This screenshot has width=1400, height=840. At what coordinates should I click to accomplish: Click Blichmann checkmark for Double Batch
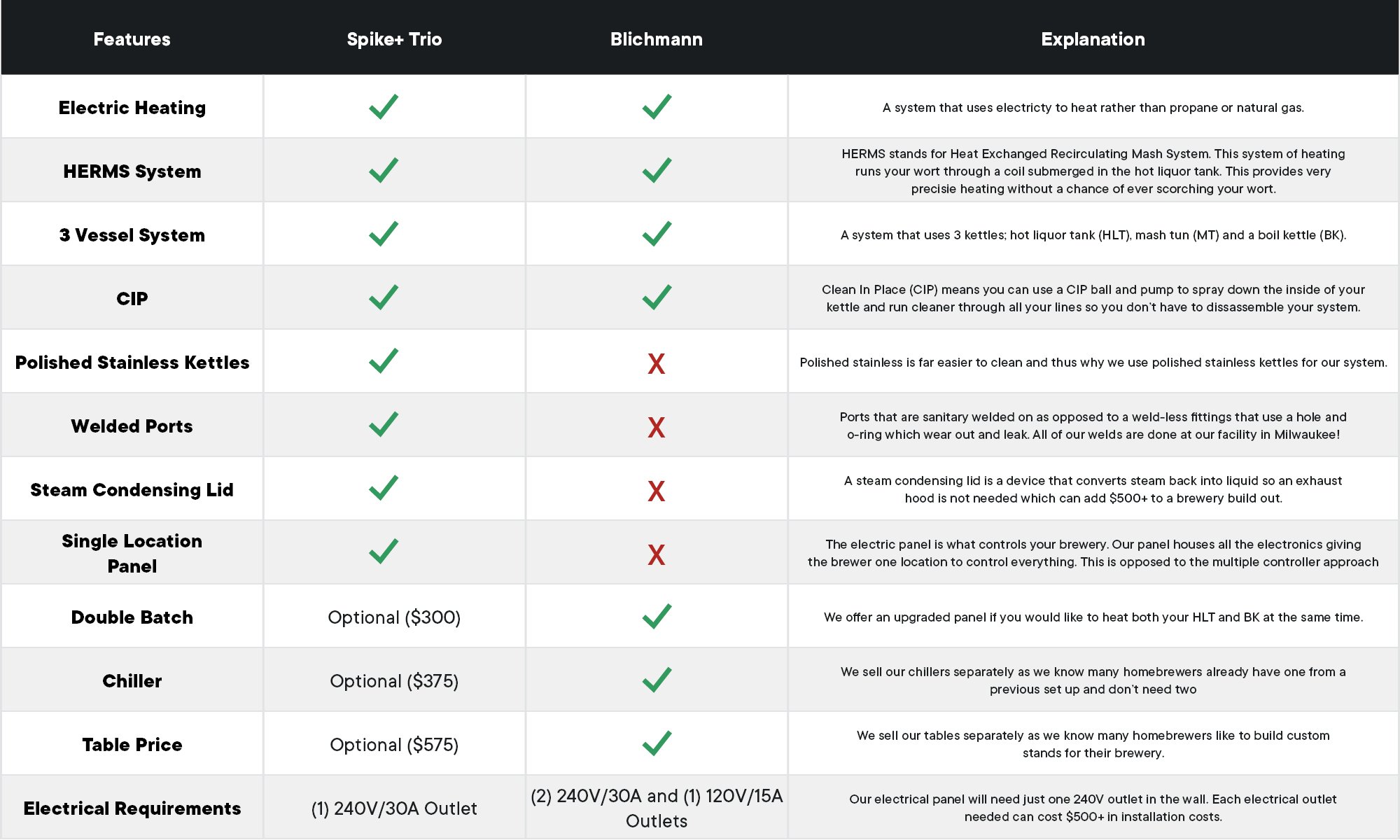[657, 616]
